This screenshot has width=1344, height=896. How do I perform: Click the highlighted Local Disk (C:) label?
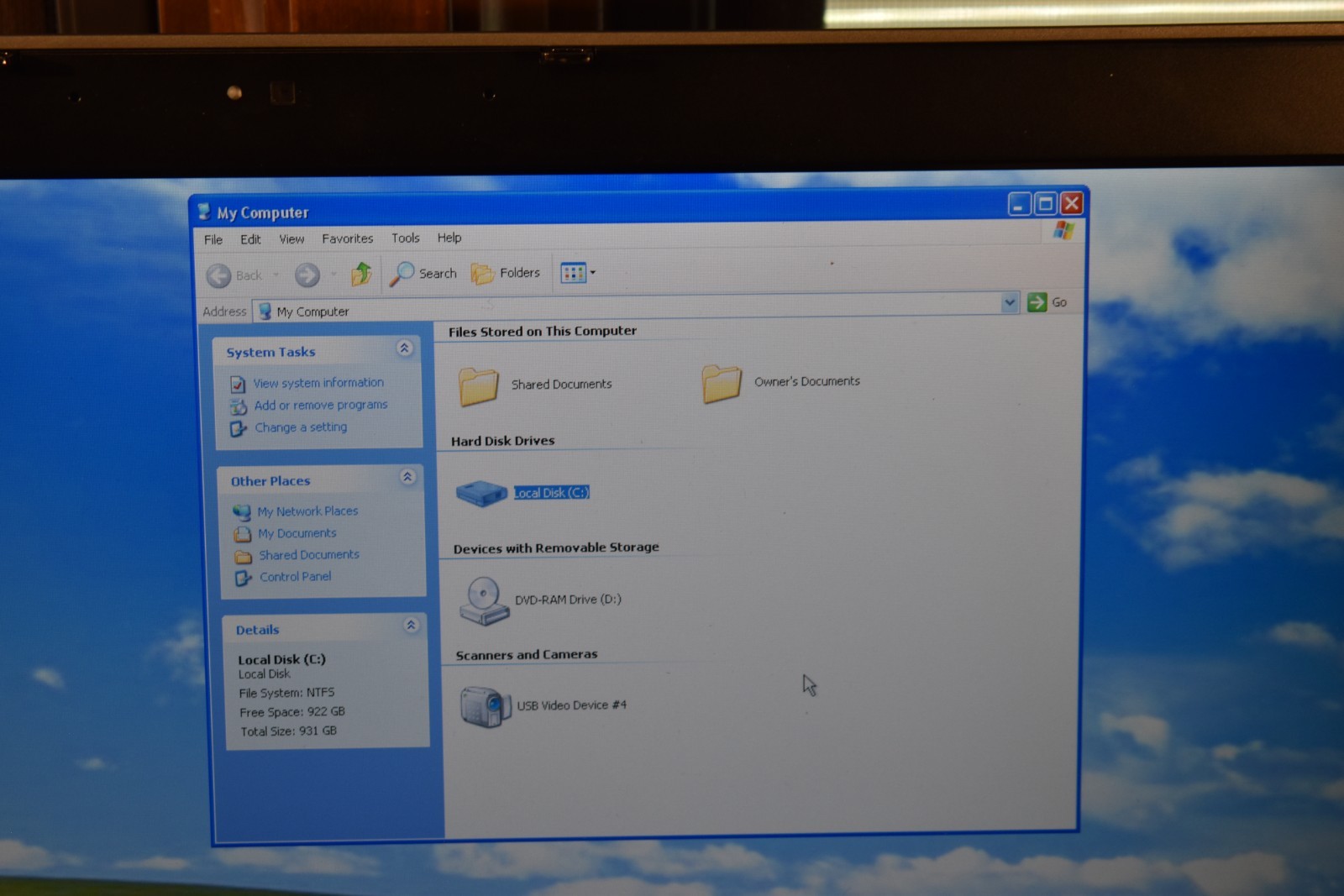click(x=552, y=493)
